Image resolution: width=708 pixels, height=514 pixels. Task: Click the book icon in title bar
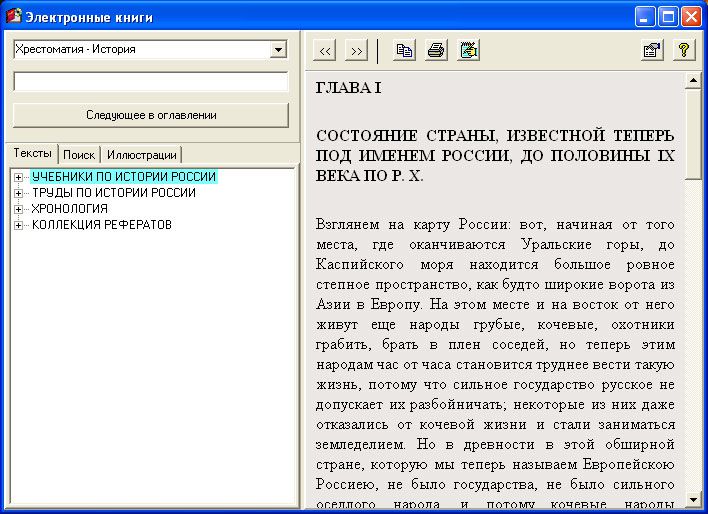point(14,15)
